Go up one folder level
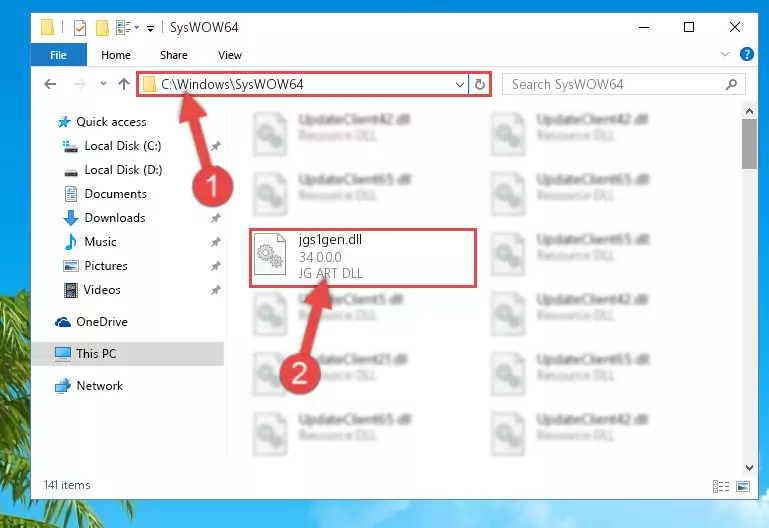Screen dimensions: 769x528 124,84
